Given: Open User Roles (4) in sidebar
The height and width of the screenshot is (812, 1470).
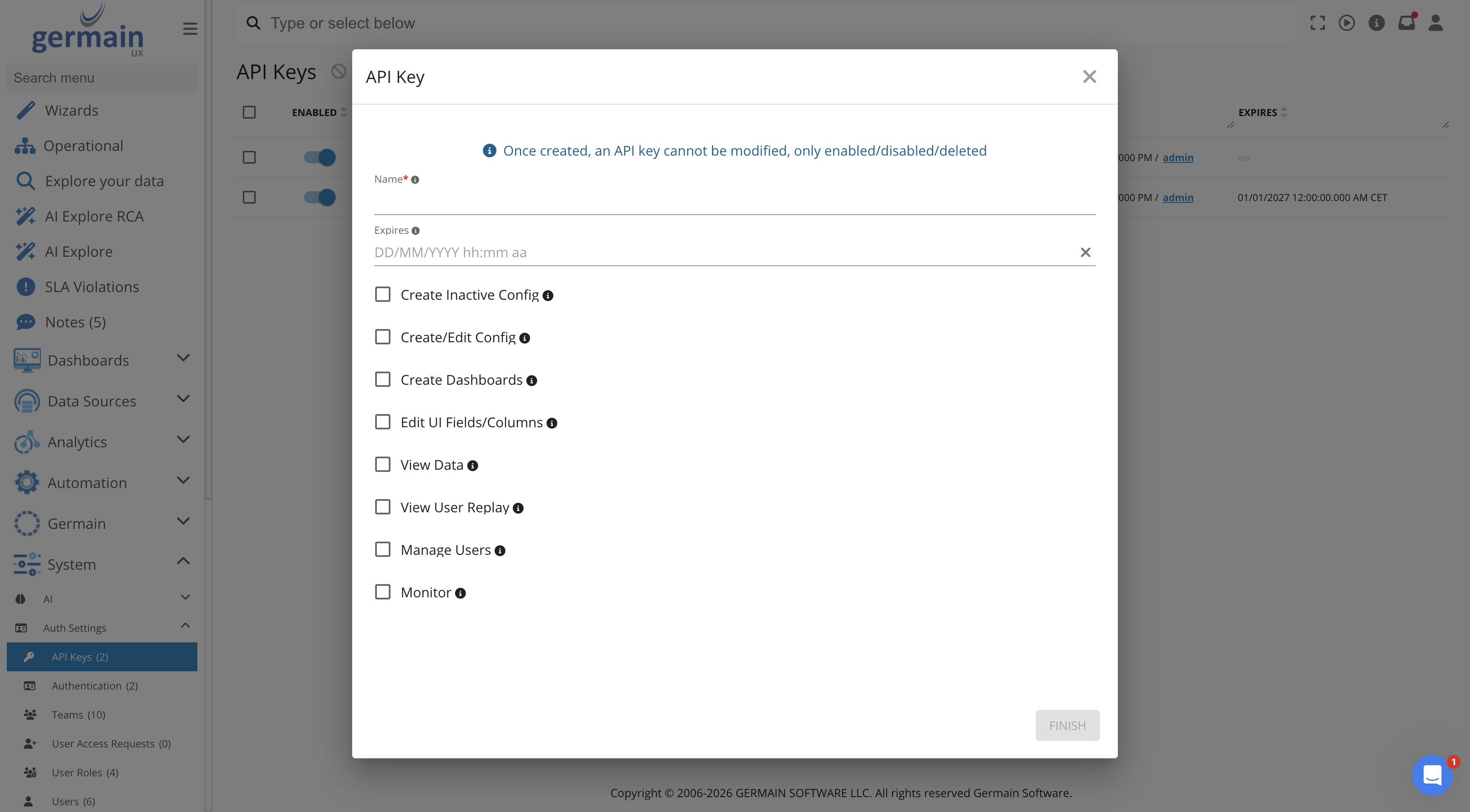Looking at the screenshot, I should pos(85,772).
